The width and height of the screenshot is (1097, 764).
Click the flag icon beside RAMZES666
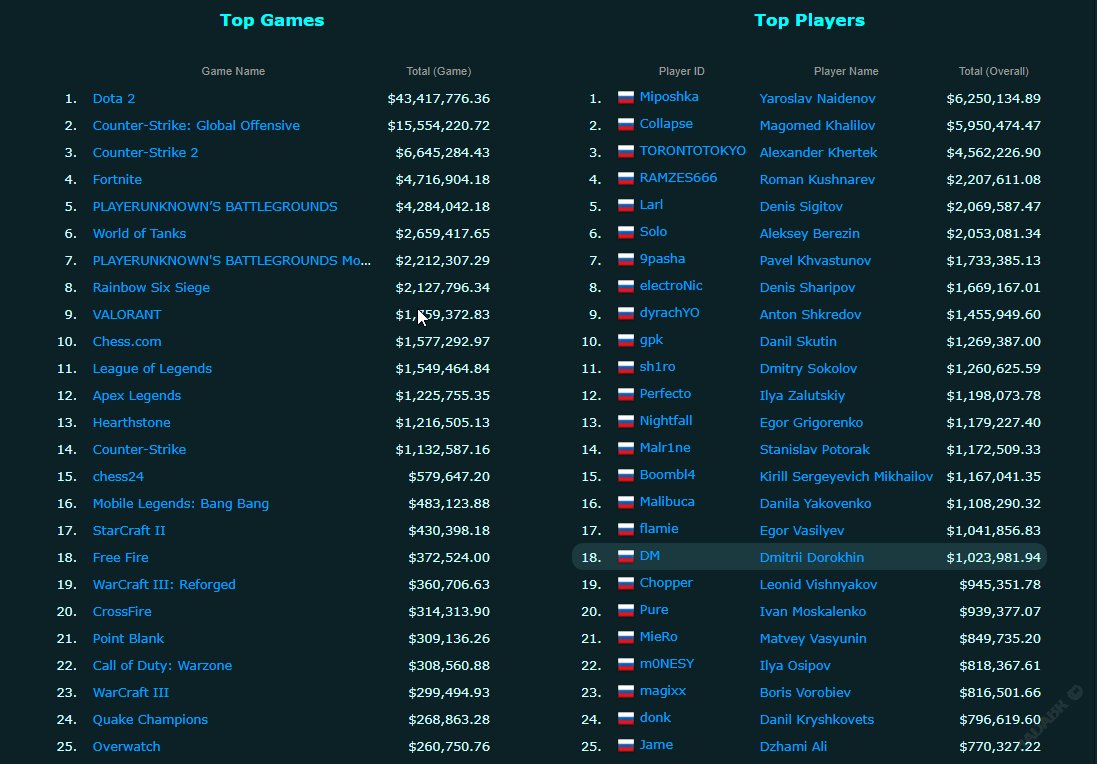(x=626, y=179)
